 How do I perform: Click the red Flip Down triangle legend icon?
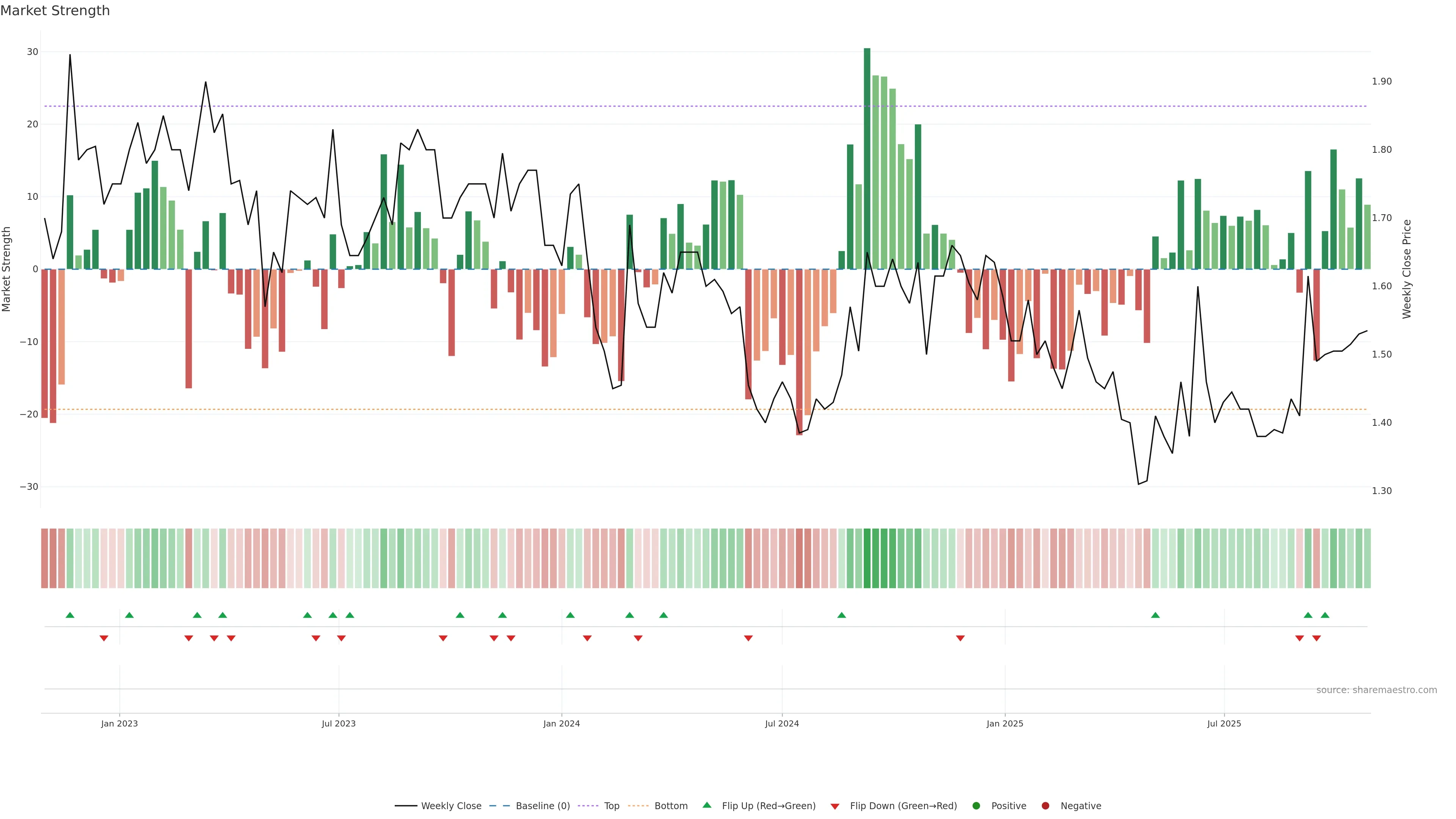click(x=835, y=806)
